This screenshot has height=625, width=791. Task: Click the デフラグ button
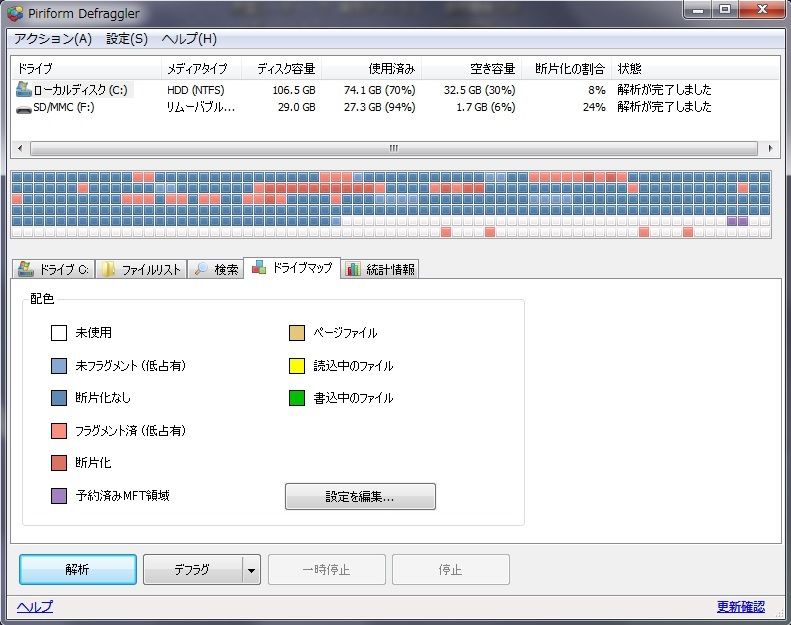[193, 570]
